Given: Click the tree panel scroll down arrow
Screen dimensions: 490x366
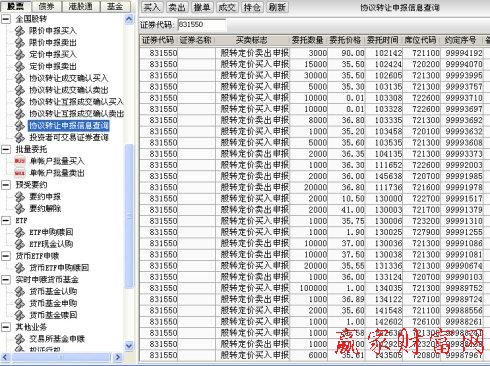Looking at the screenshot, I should pos(129,346).
